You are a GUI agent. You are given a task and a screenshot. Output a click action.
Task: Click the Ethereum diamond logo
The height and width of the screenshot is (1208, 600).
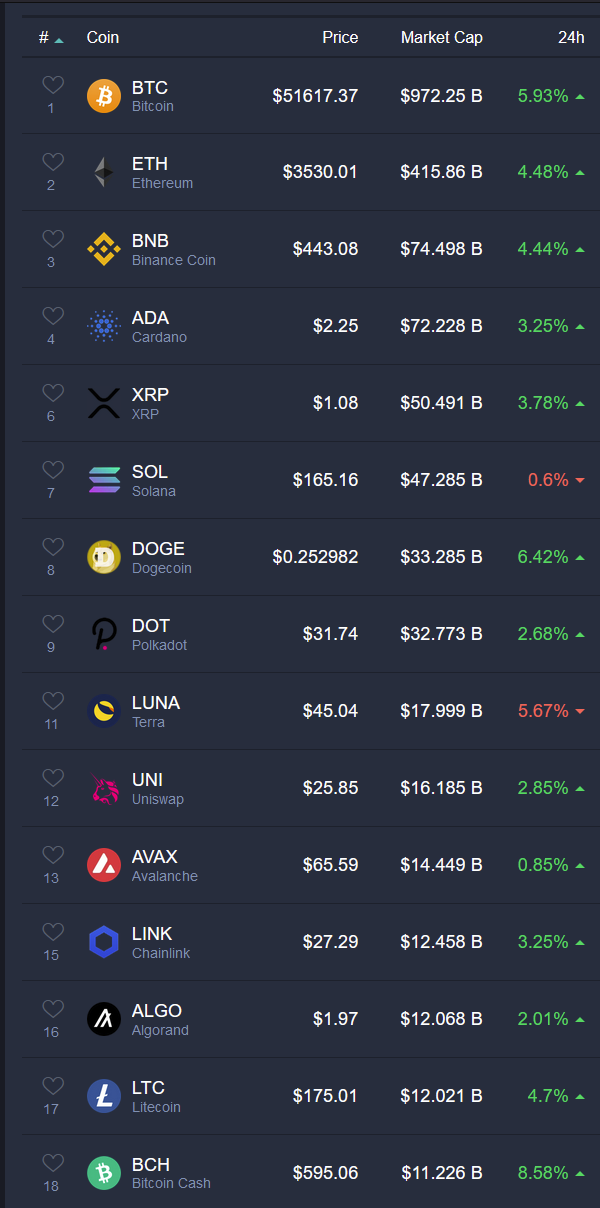104,173
